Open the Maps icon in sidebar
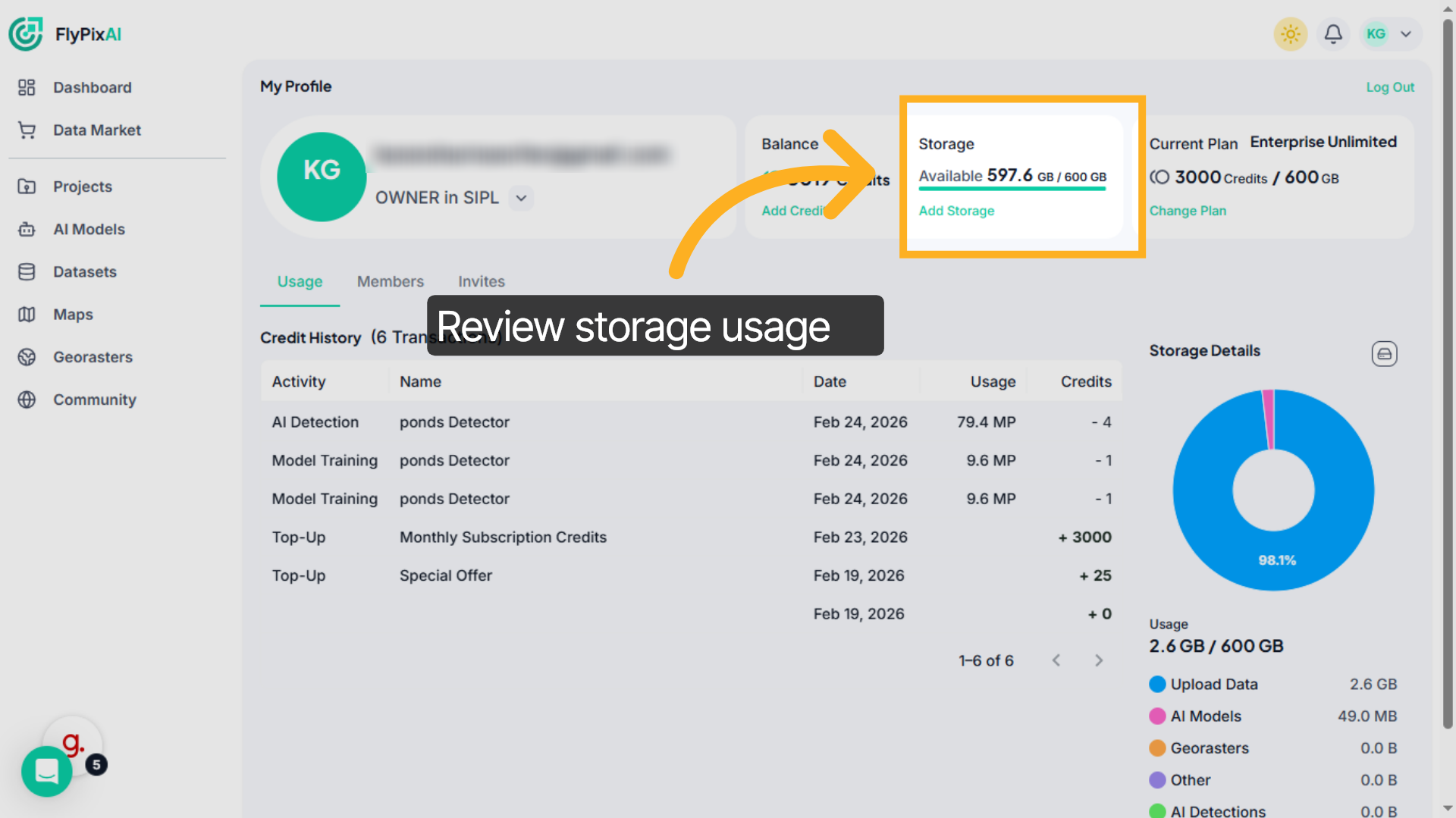1456x818 pixels. point(27,315)
